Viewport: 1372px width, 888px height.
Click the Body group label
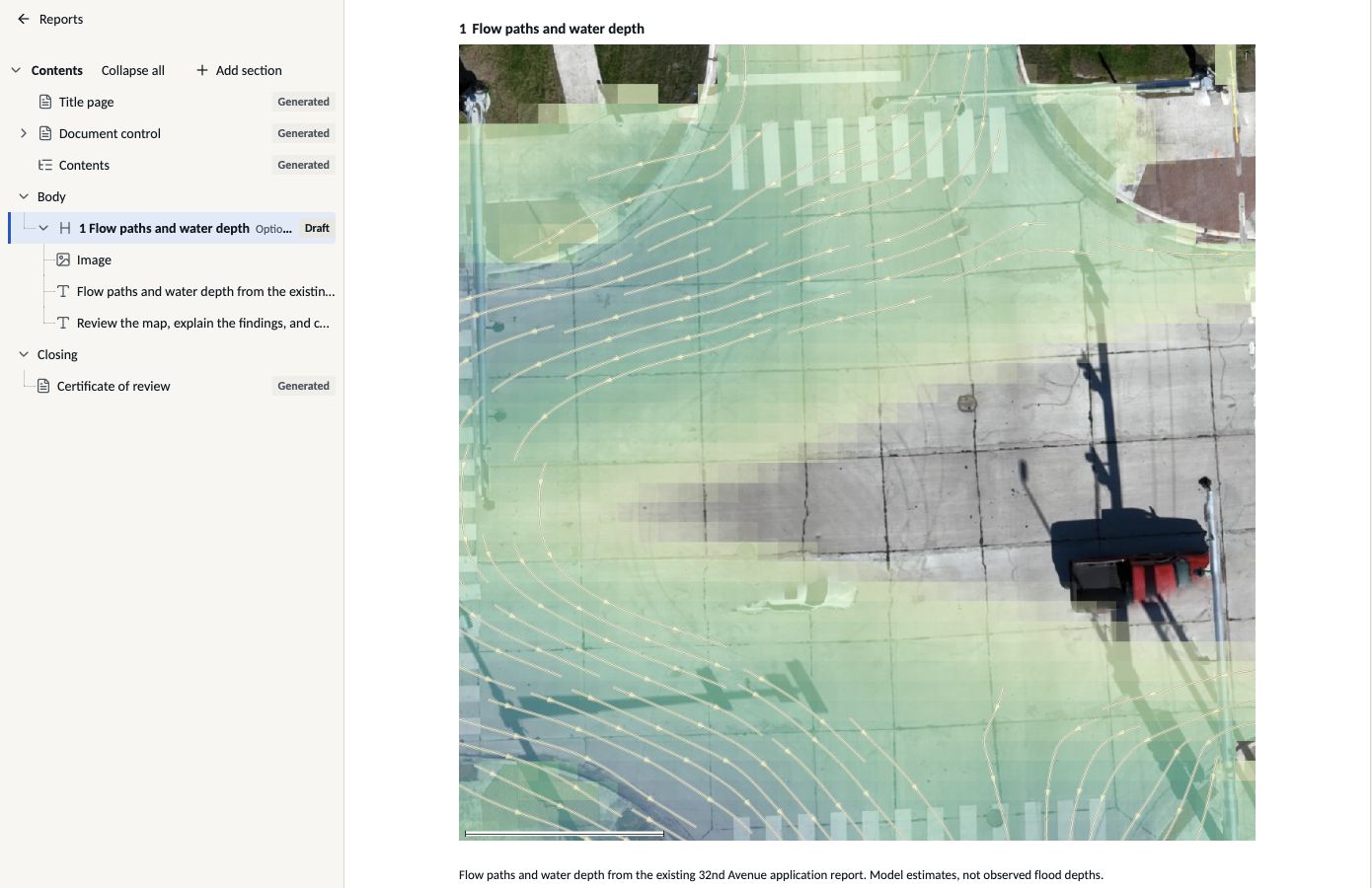tap(51, 196)
